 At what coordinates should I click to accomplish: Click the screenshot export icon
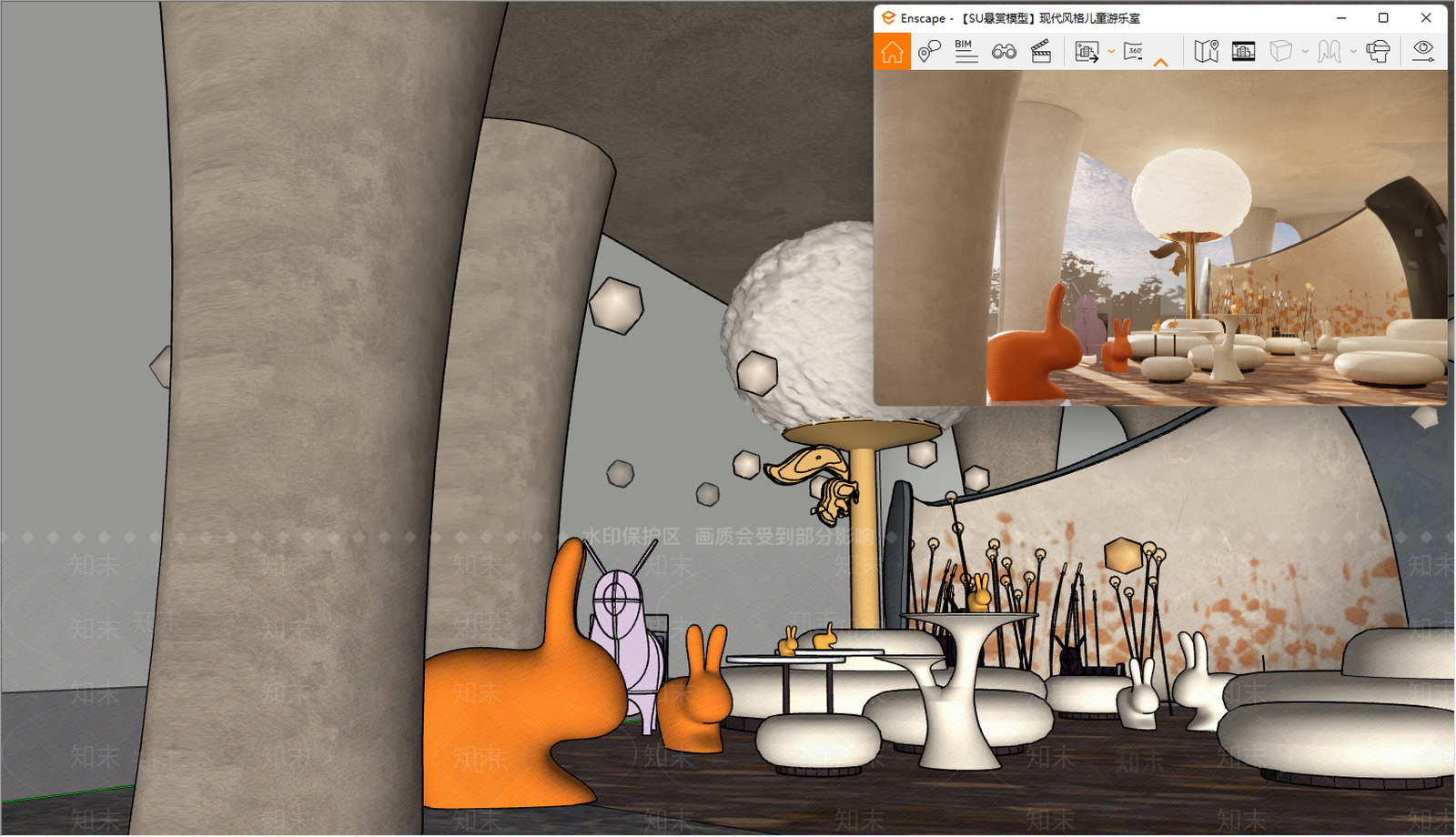click(x=1087, y=52)
